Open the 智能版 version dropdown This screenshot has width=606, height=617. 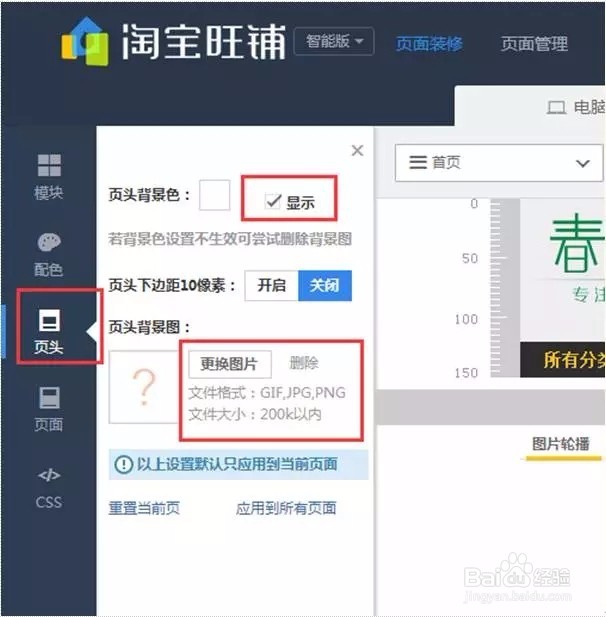click(334, 41)
